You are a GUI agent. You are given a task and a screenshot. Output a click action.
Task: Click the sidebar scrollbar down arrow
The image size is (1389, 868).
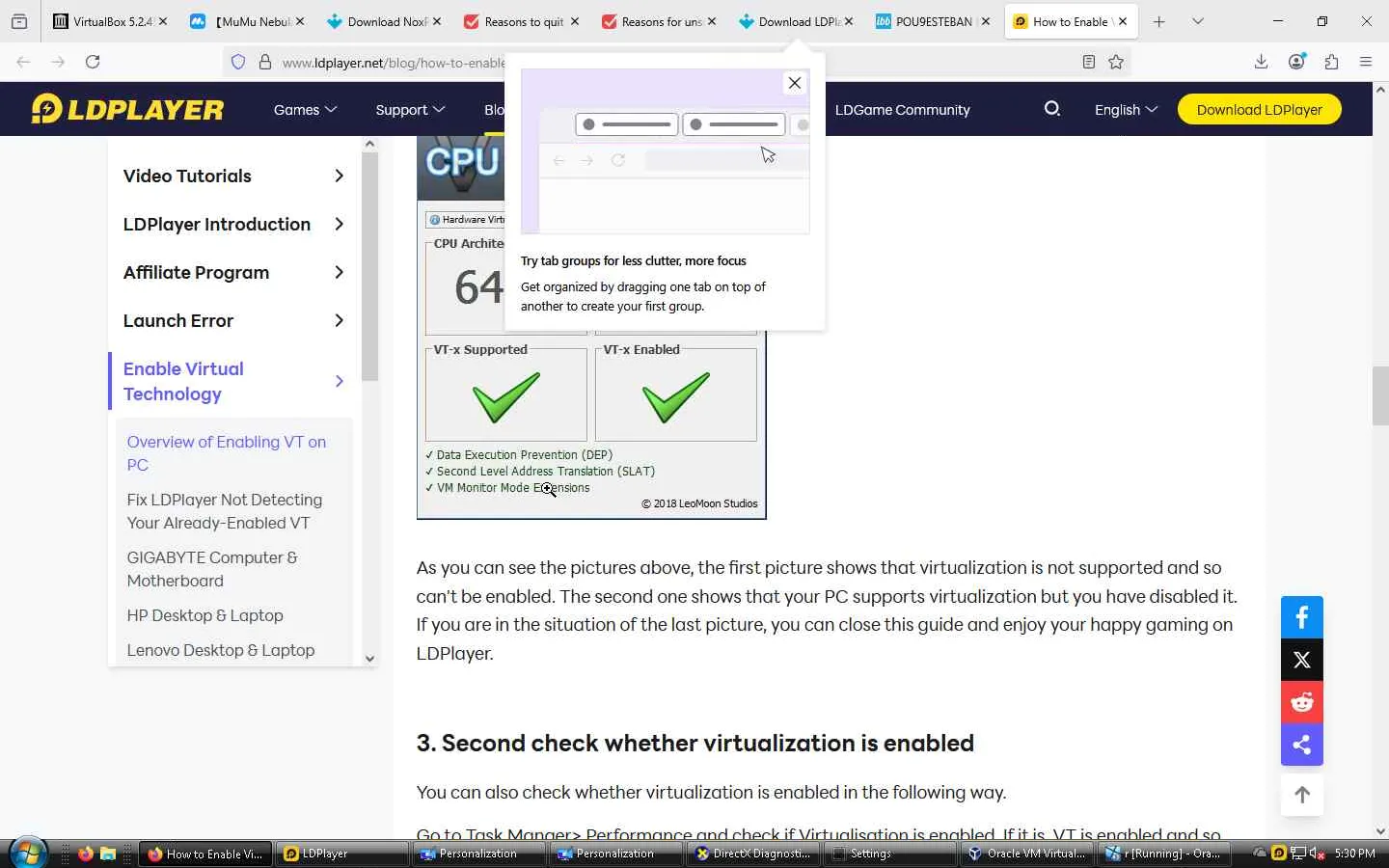coord(369,659)
